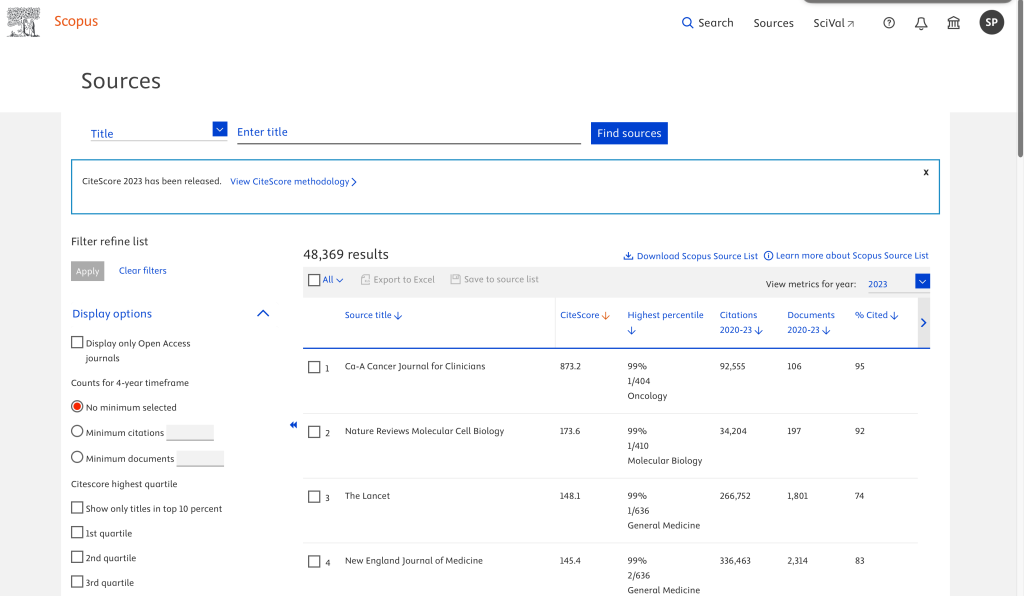Open Ca-A Cancer Journal for Clinicians
The height and width of the screenshot is (596, 1024).
(415, 366)
